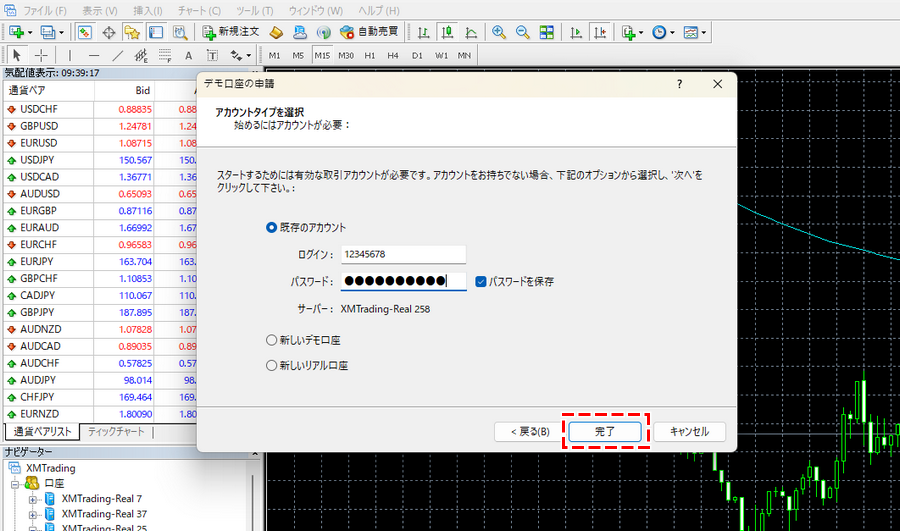Select the vertical line drawing tool
Viewport: 900px width, 531px height.
tap(70, 55)
